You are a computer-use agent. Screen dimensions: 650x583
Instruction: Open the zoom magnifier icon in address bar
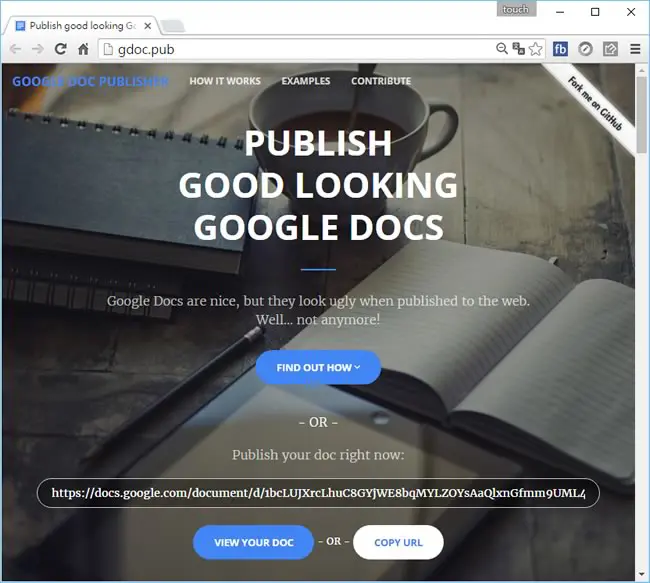click(x=502, y=49)
